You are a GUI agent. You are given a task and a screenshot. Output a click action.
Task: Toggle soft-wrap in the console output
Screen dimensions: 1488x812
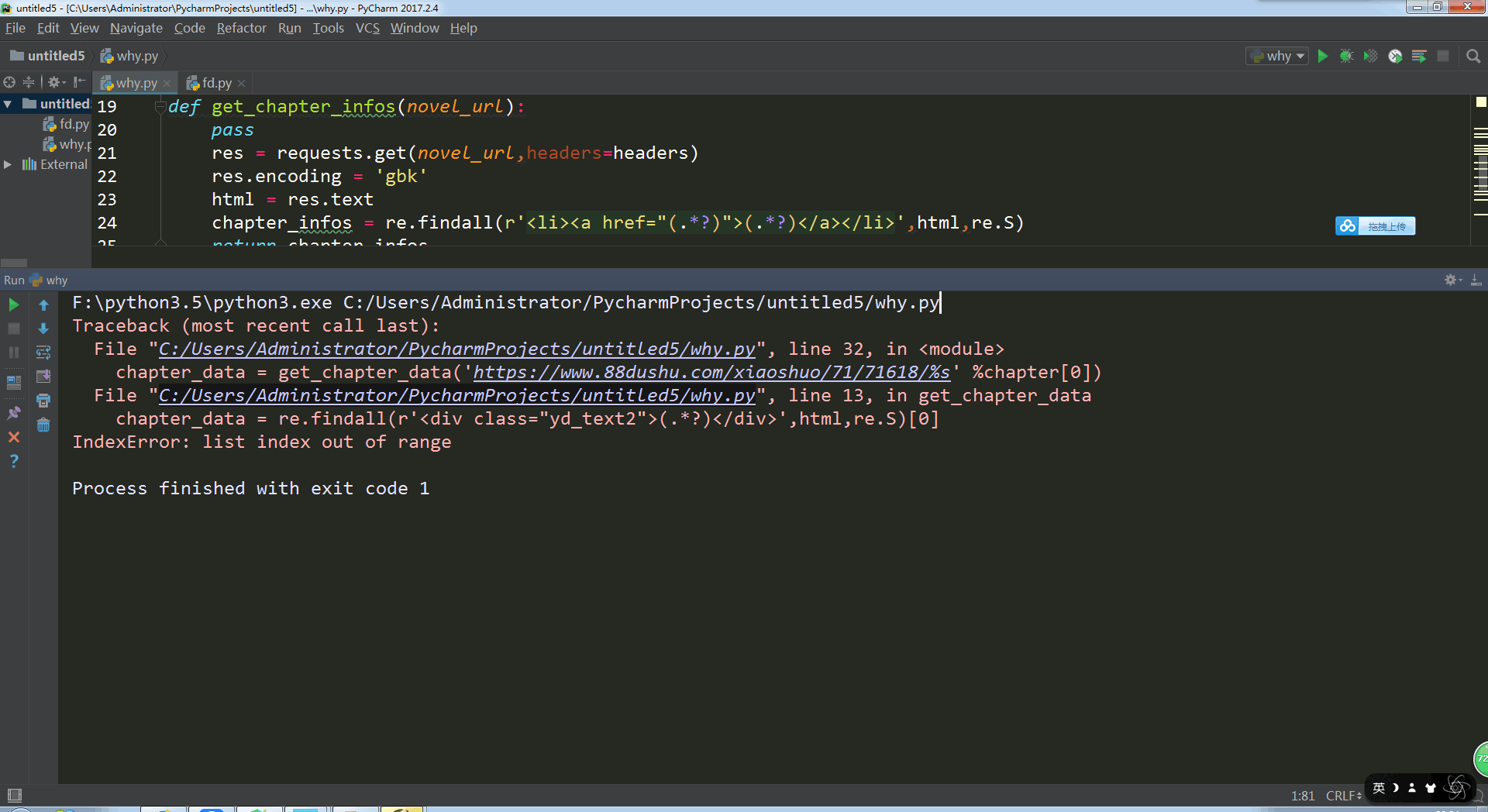pos(43,352)
